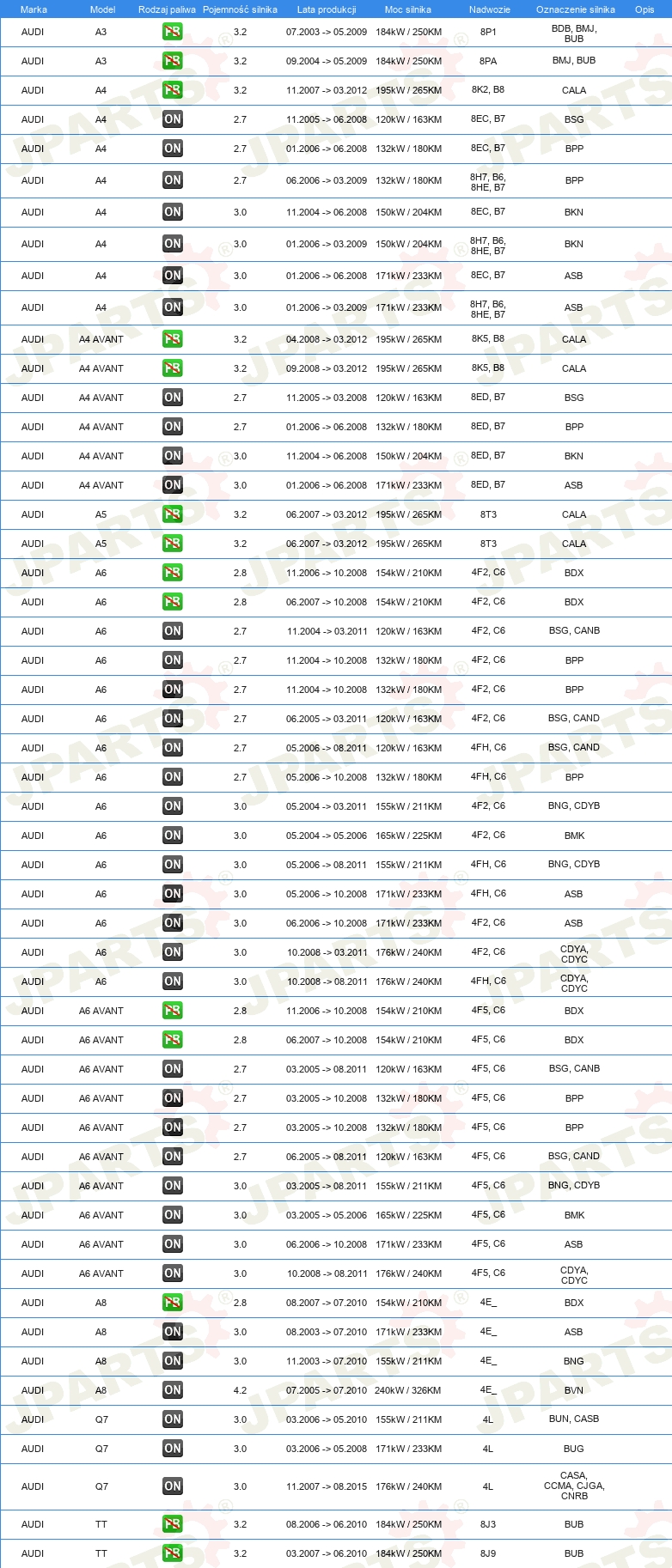The height and width of the screenshot is (1568, 672).
Task: Select date range 11.2007 -> 08.2015
Action: [x=327, y=1486]
